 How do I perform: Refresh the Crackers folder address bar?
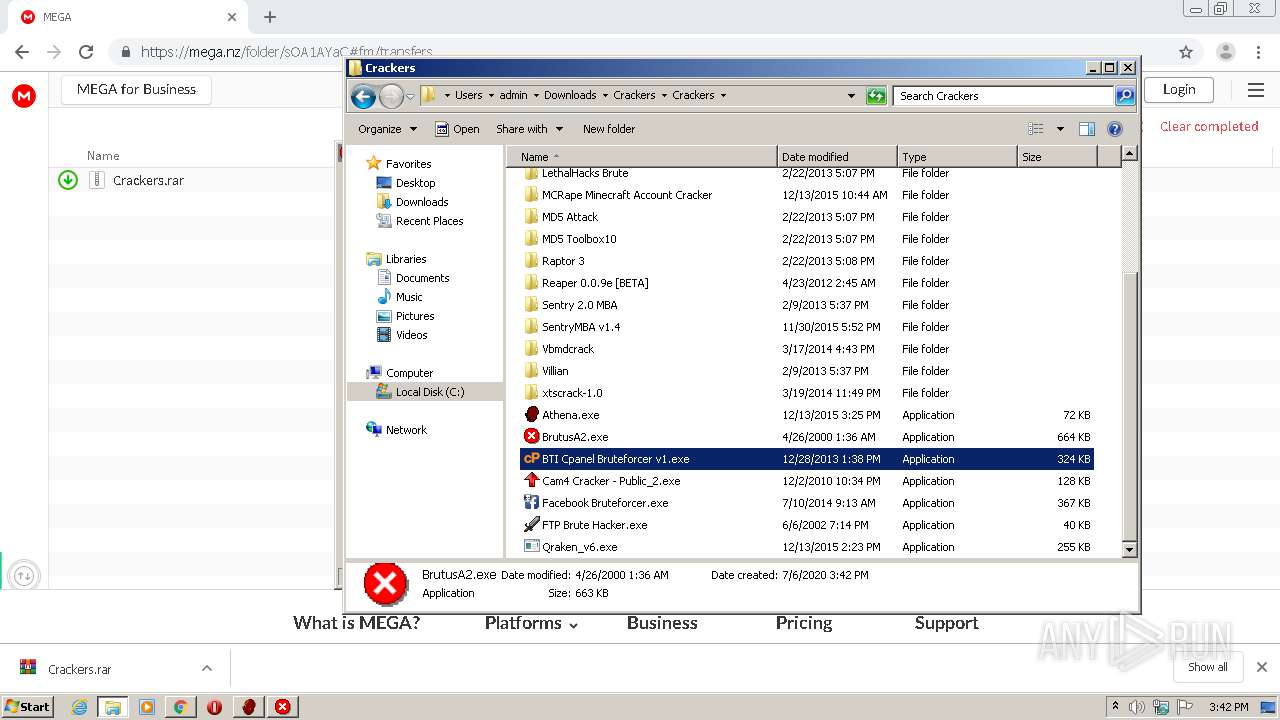[x=876, y=96]
